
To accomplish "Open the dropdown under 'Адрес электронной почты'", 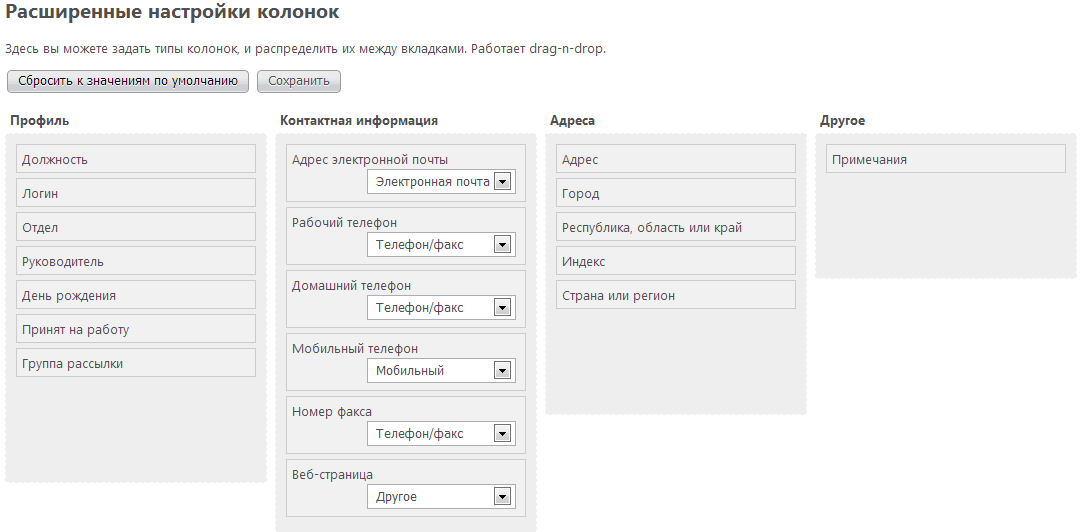I will 441,182.
